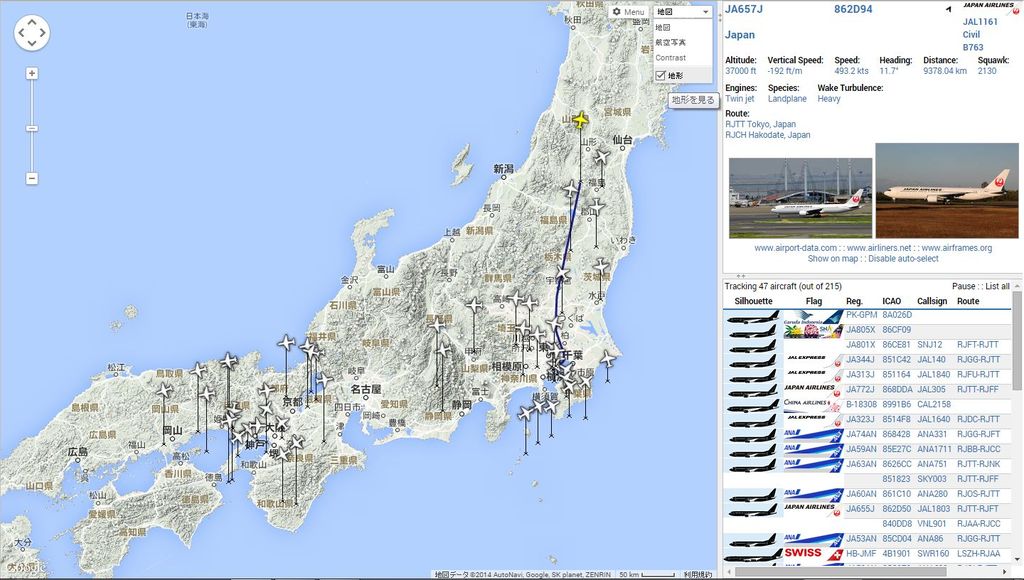The width and height of the screenshot is (1024, 580).
Task: Click the SNA flag in JA805X row
Action: coord(813,331)
